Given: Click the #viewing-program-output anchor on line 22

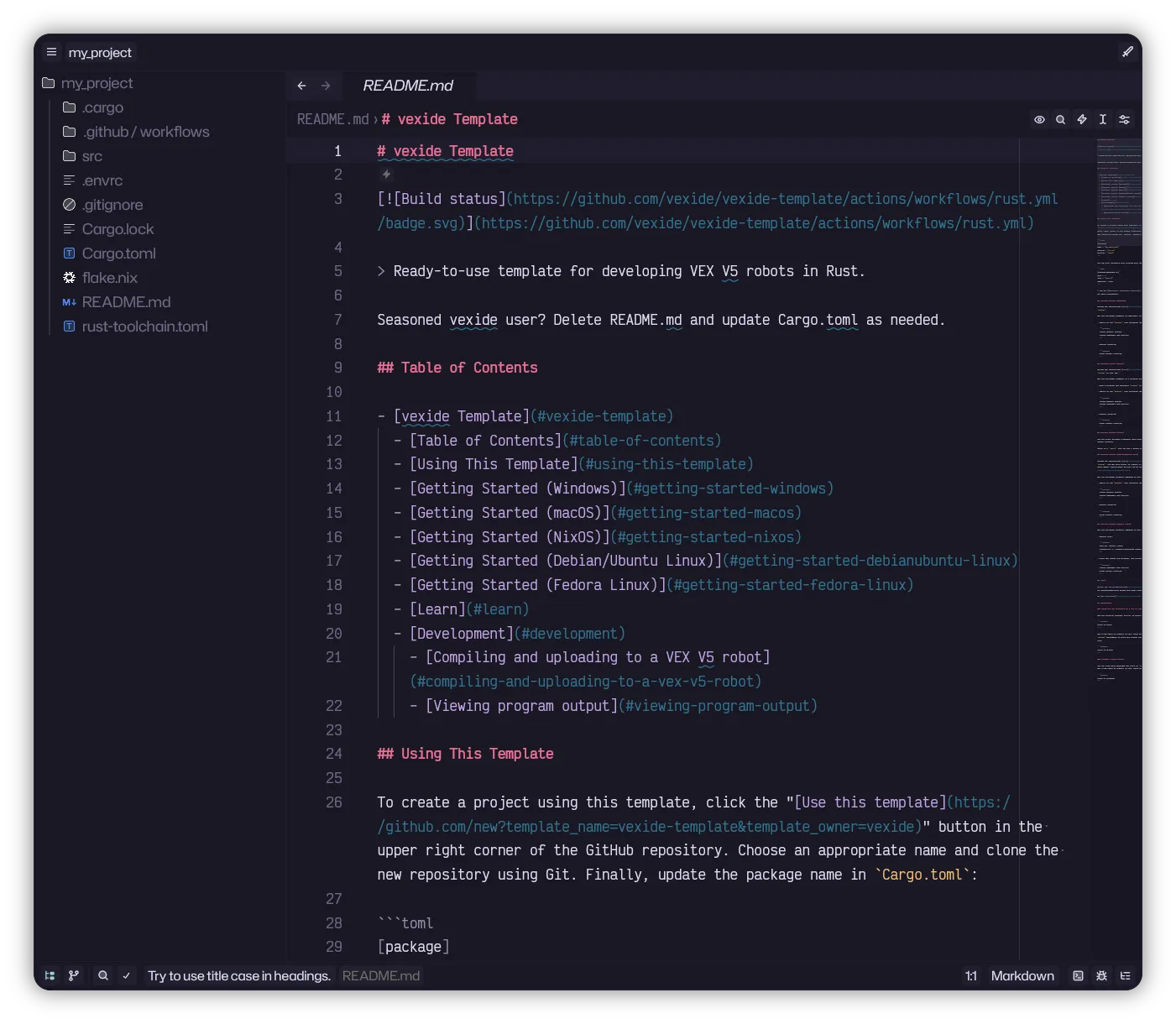Looking at the screenshot, I should [x=718, y=706].
